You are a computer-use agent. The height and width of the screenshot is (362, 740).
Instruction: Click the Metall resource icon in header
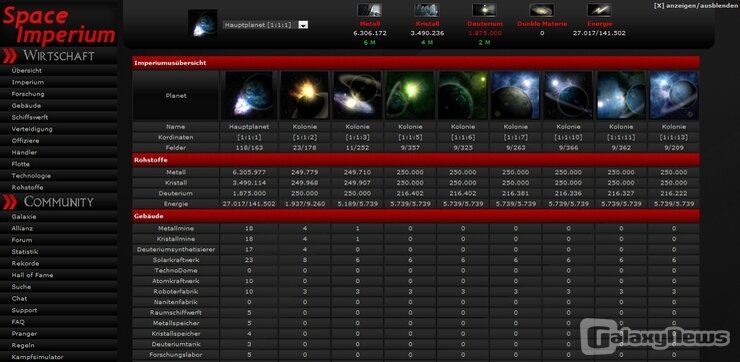(370, 10)
